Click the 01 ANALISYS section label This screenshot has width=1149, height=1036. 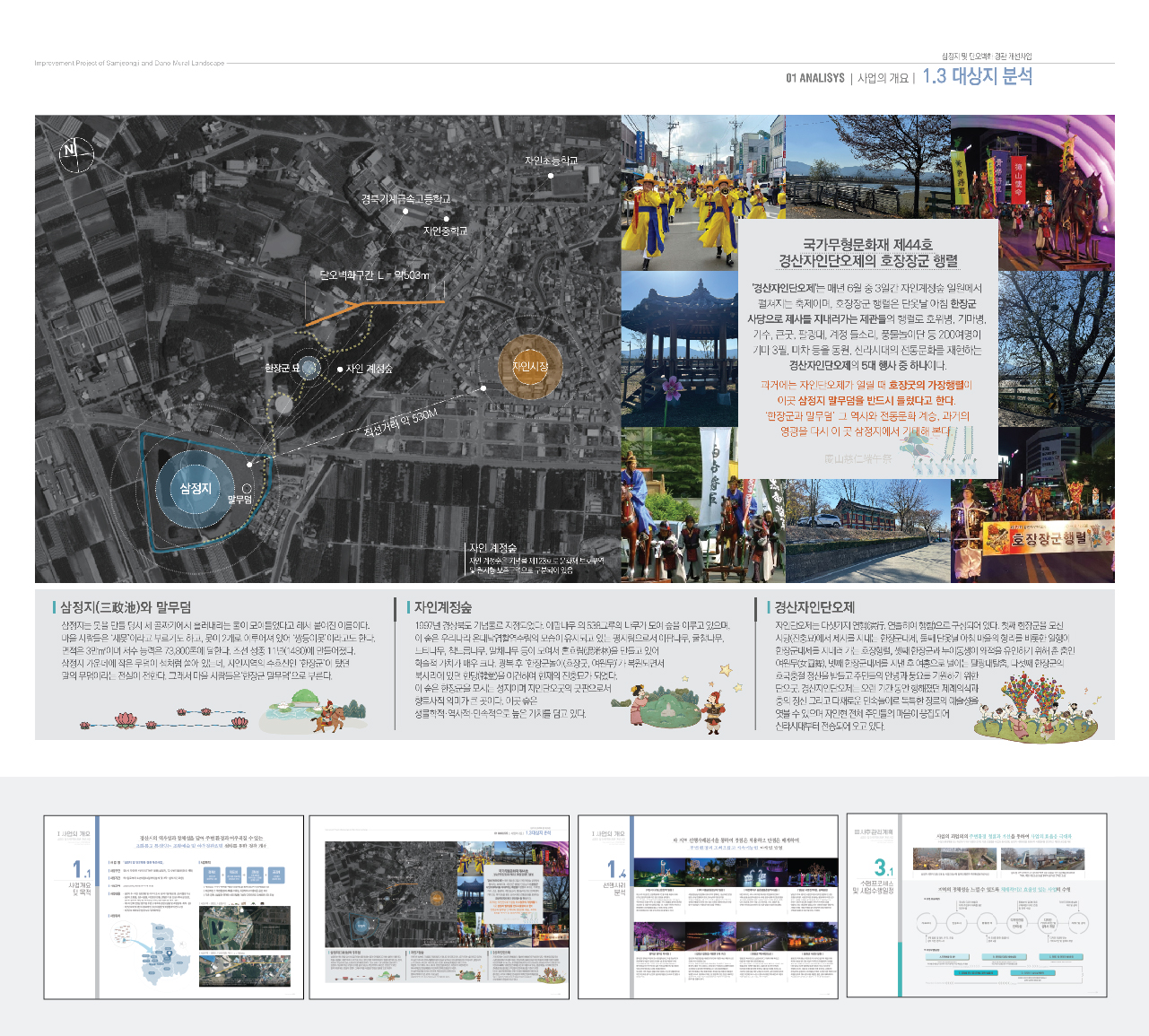click(815, 78)
